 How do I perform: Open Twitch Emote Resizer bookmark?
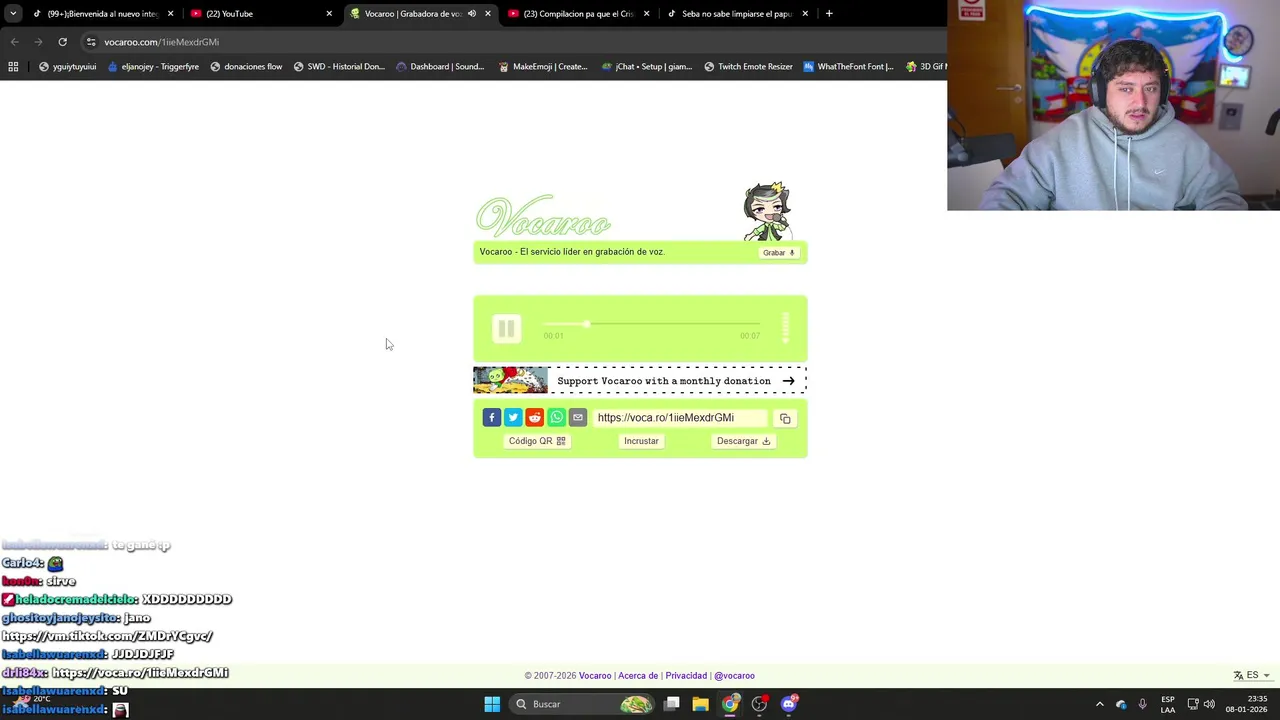coord(748,67)
